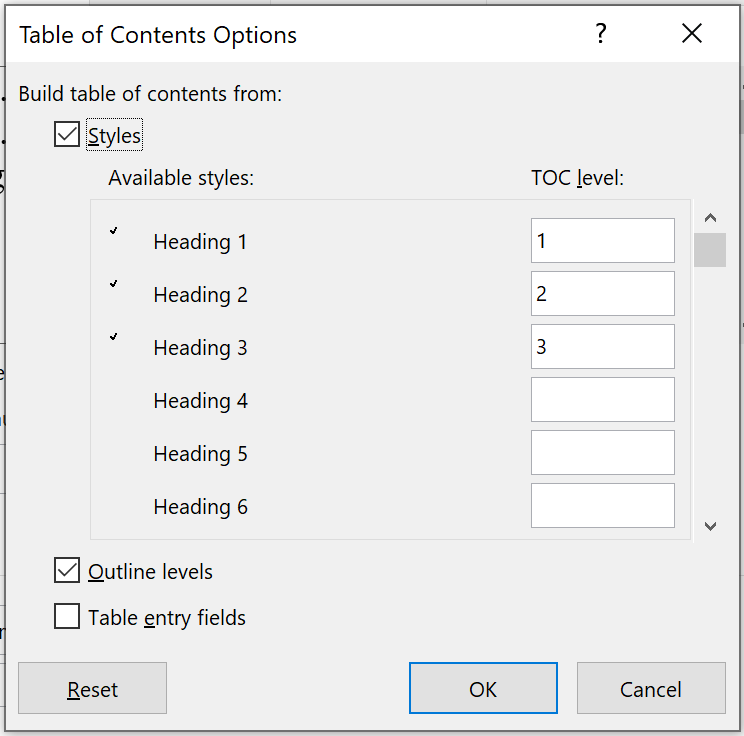Confirm with the OK button
Viewport: 744px width, 736px height.
click(x=483, y=688)
